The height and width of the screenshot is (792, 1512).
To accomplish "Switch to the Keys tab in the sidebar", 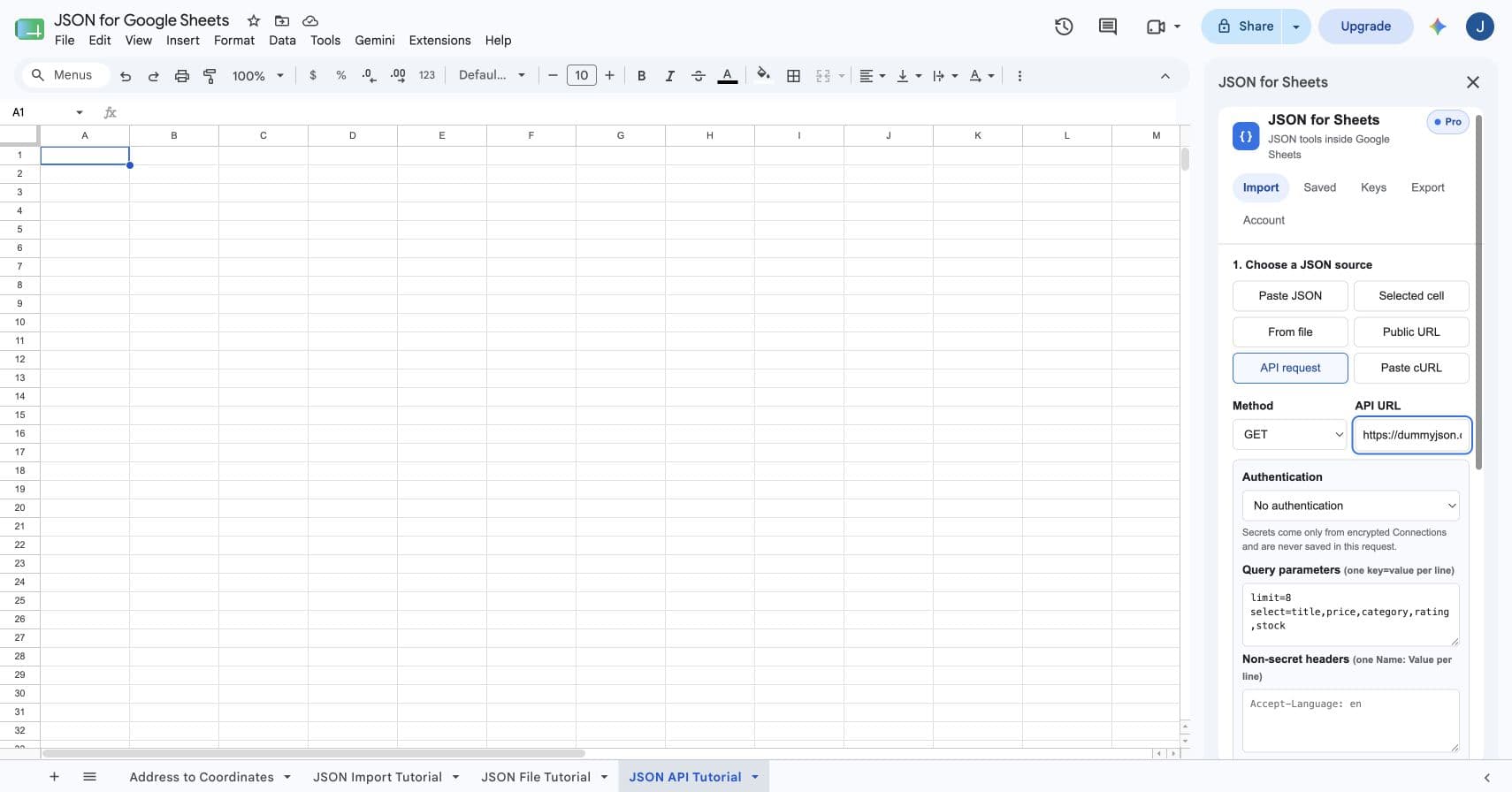I will 1373,187.
